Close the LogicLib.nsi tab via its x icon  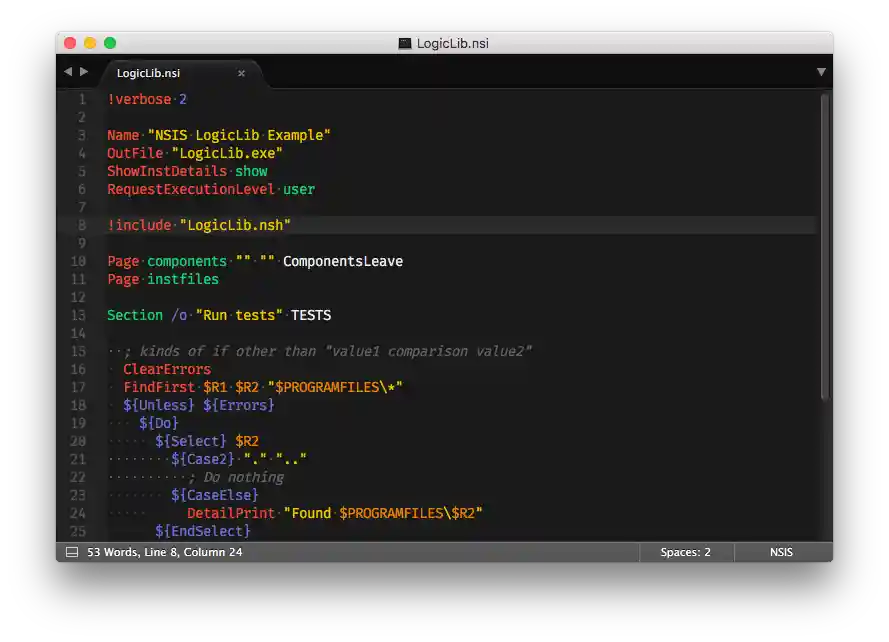tap(241, 72)
